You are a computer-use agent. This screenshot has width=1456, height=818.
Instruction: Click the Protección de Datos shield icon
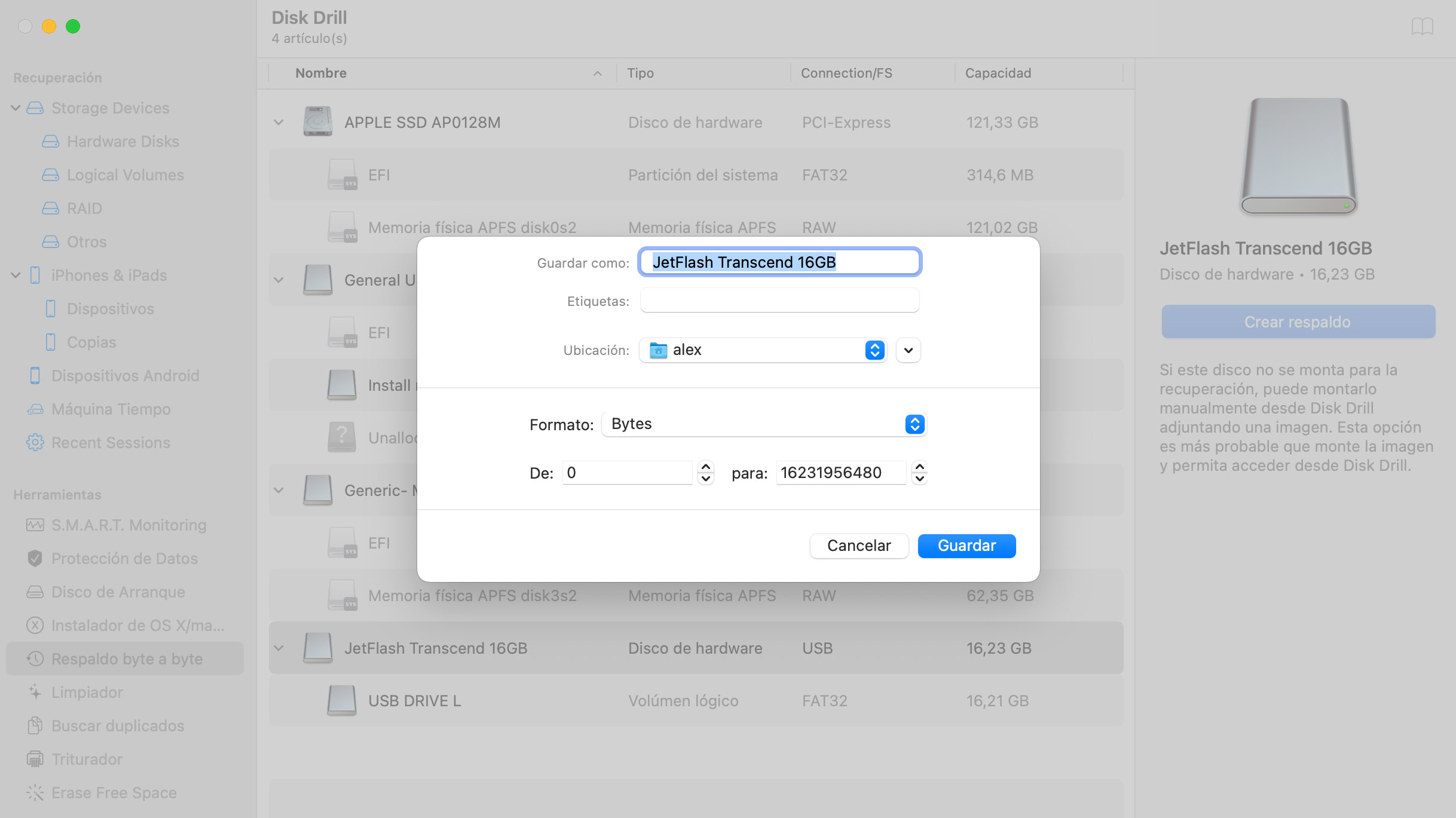[x=35, y=559]
